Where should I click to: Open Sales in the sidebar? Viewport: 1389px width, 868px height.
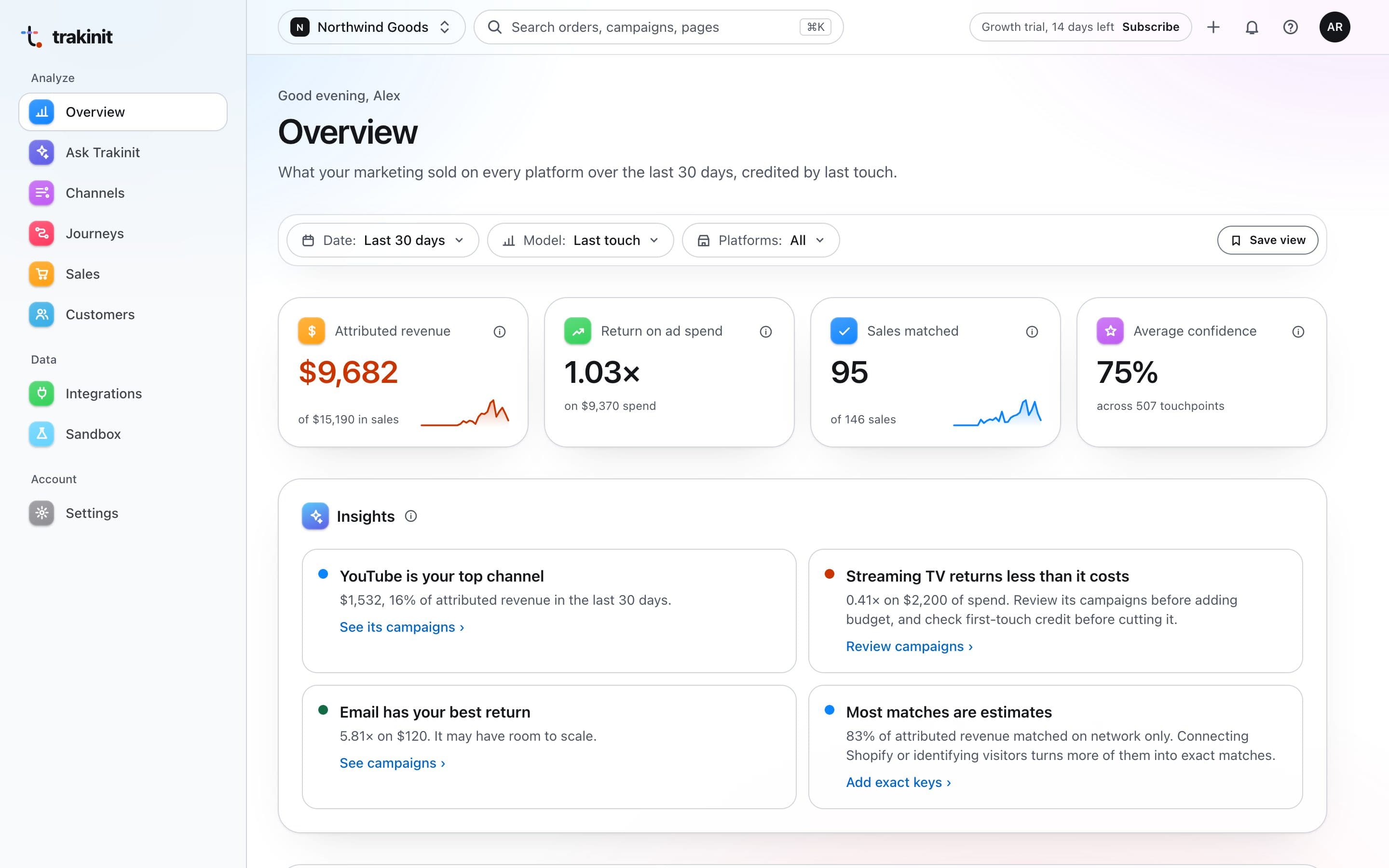click(x=123, y=274)
